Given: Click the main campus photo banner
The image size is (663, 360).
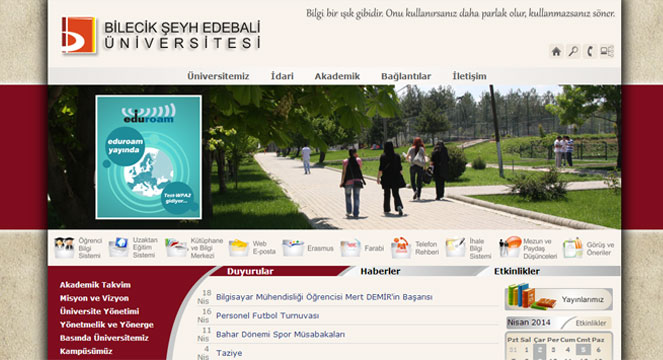Looking at the screenshot, I should [x=334, y=157].
